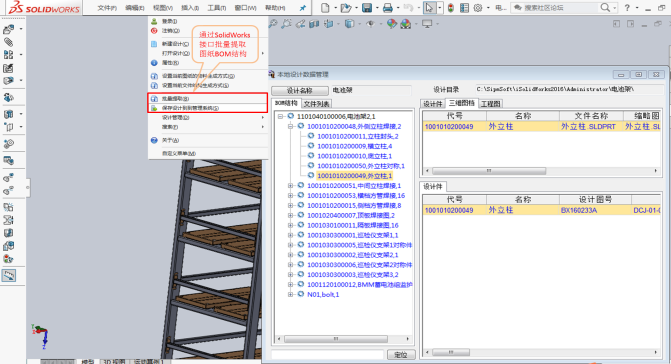The height and width of the screenshot is (364, 671).
Task: Open 设计管理(D) submenu entry
Action: 208,118
